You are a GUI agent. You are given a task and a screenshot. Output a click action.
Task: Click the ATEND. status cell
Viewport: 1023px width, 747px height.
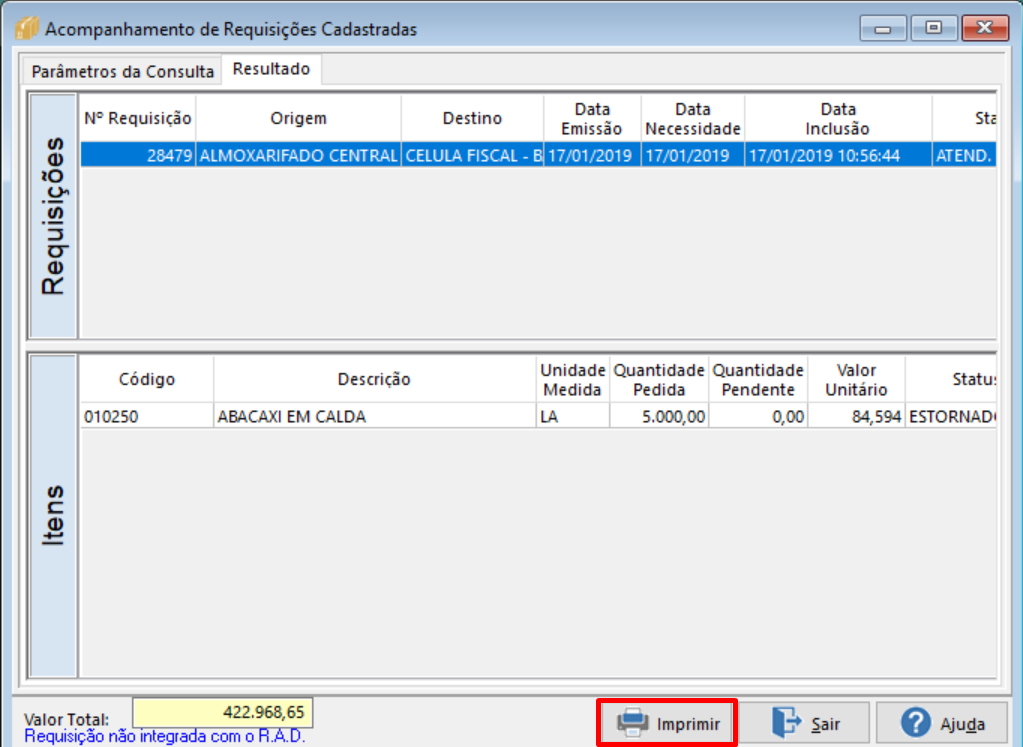(x=964, y=155)
